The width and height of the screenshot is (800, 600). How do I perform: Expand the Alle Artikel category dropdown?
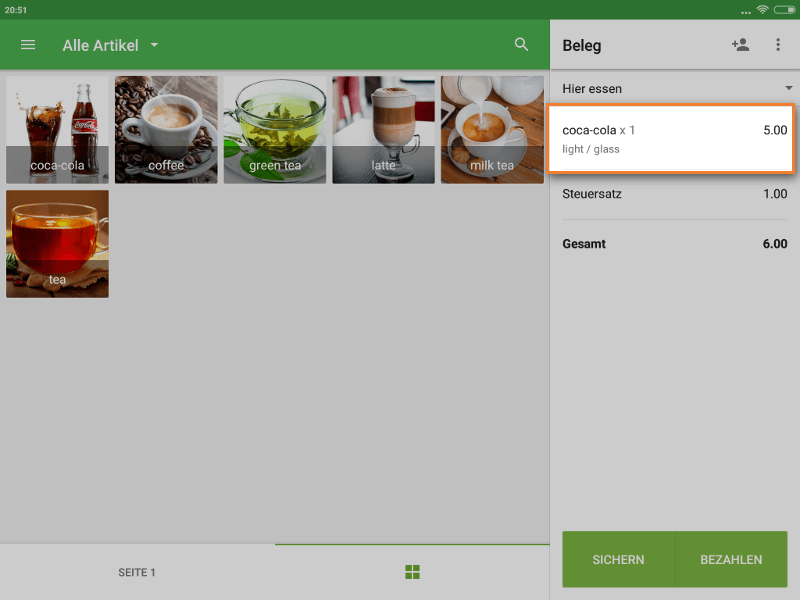tap(110, 45)
